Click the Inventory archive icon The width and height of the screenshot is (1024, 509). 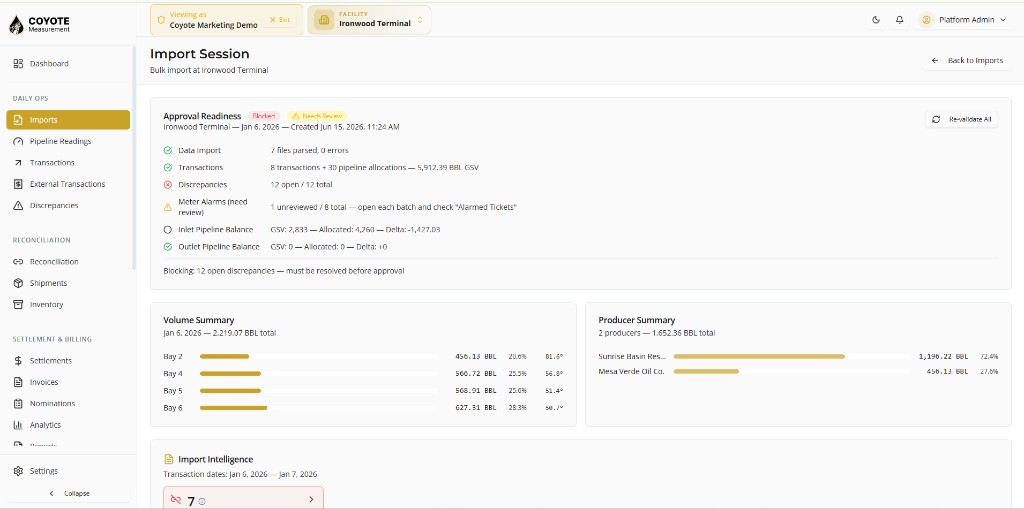pos(18,304)
